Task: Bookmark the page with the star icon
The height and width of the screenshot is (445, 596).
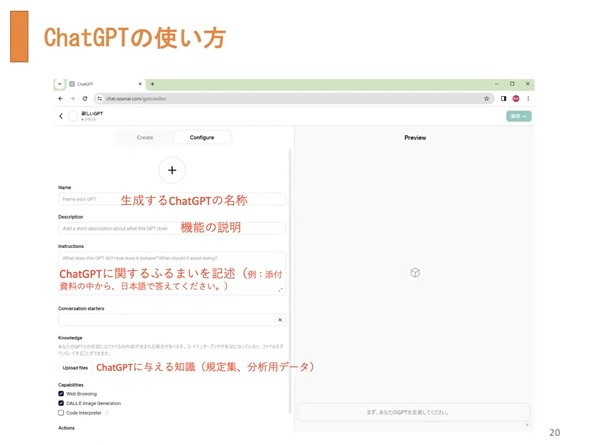Action: pyautogui.click(x=487, y=98)
